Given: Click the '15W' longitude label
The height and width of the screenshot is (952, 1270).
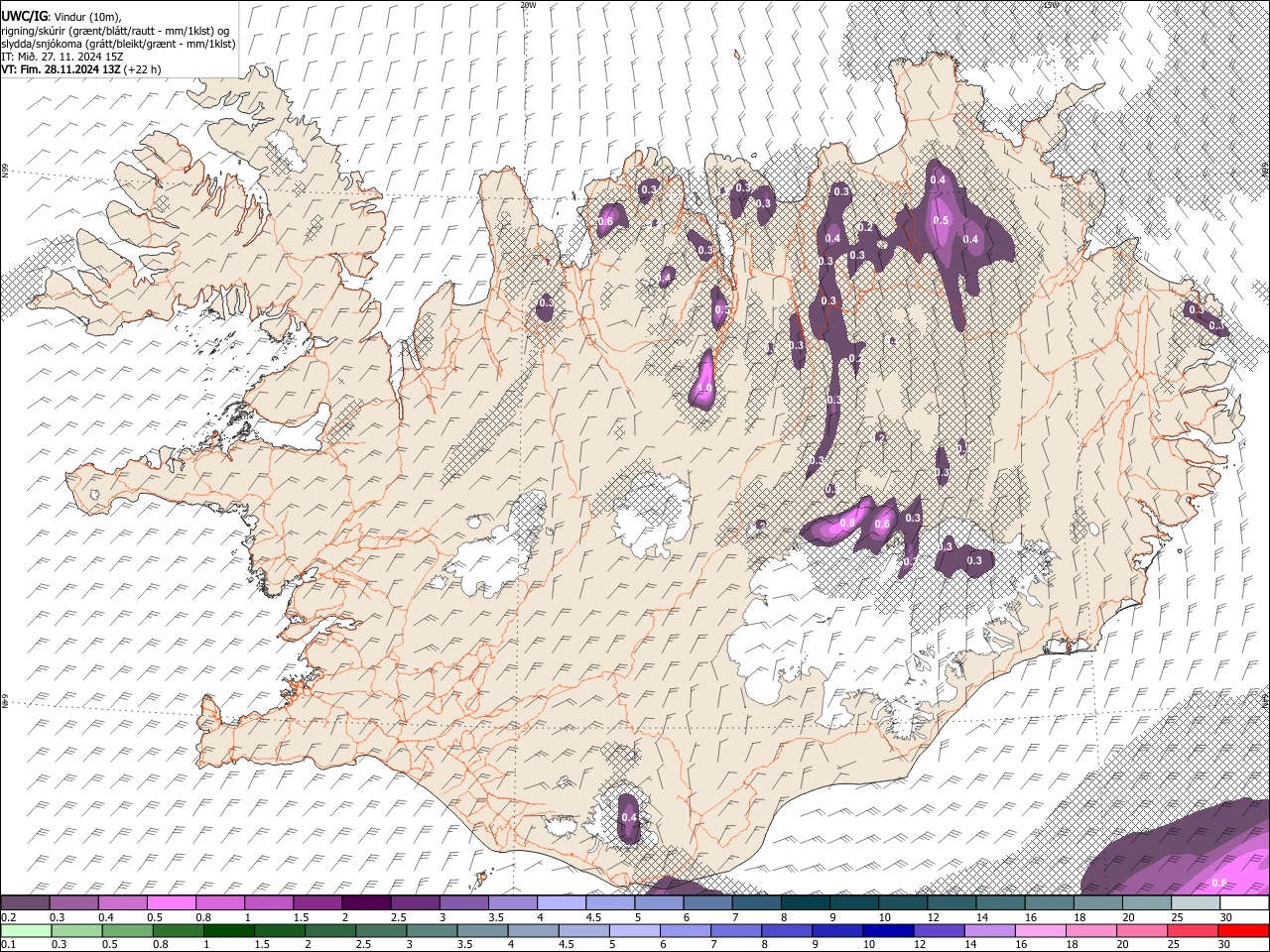Looking at the screenshot, I should [x=1050, y=5].
